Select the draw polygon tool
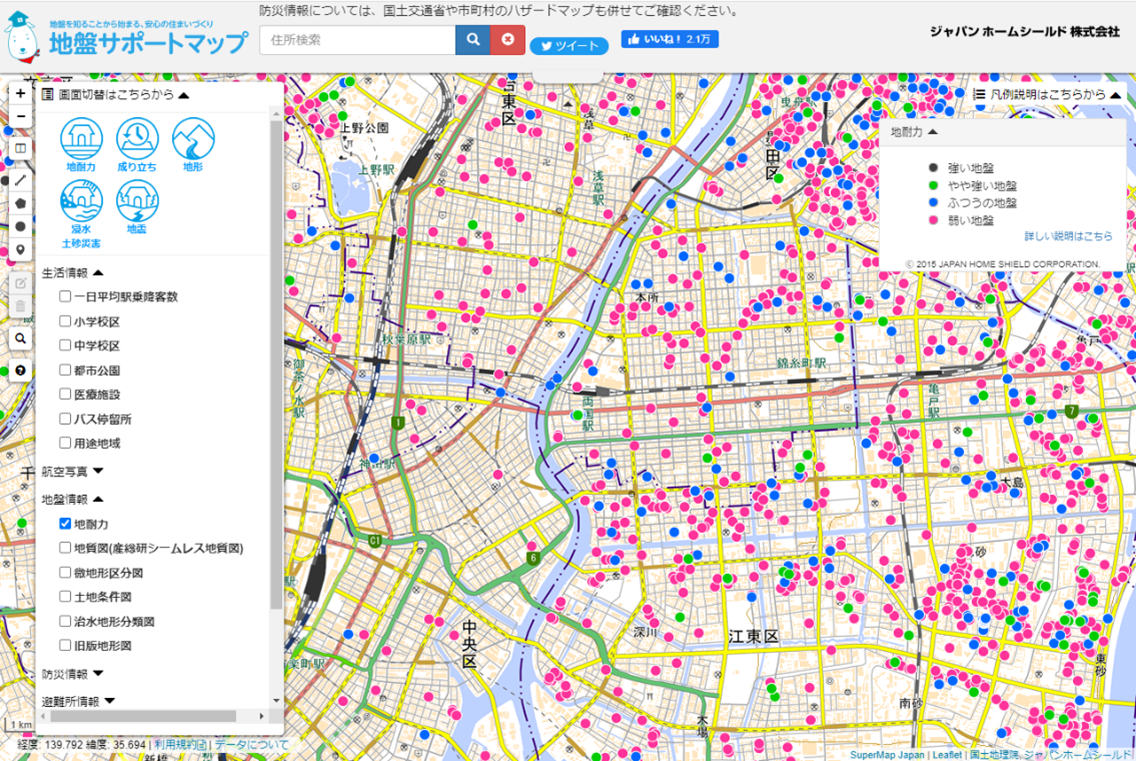Viewport: 1136px width, 761px height. pos(20,203)
